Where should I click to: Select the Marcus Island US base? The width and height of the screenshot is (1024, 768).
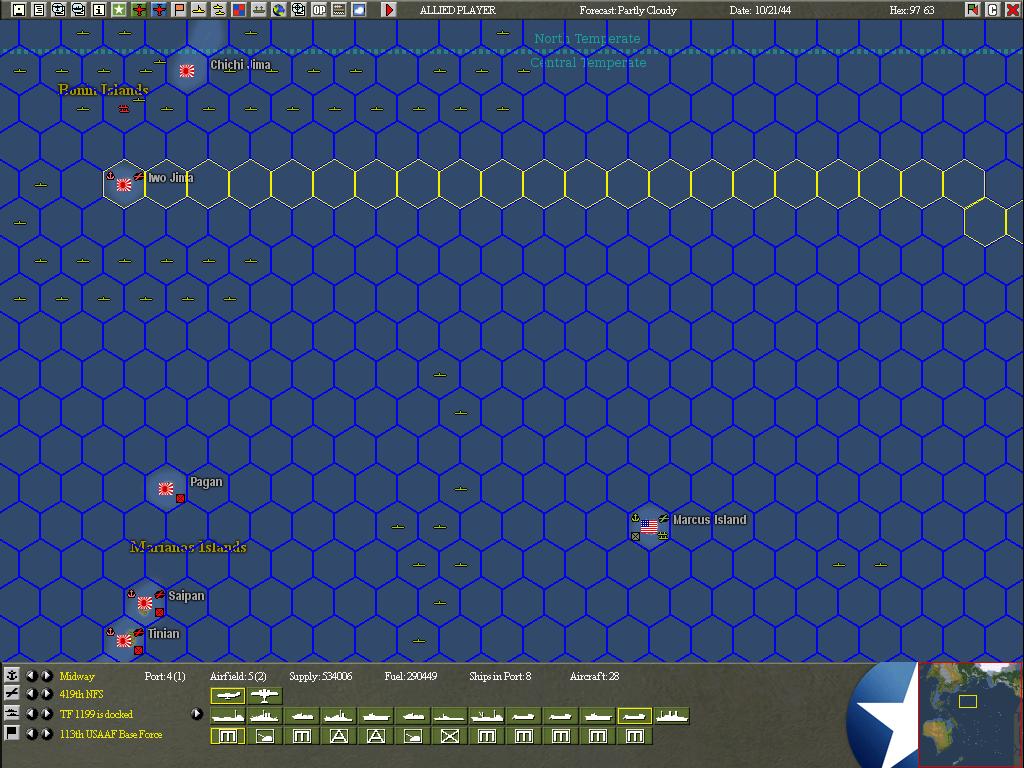[x=649, y=526]
